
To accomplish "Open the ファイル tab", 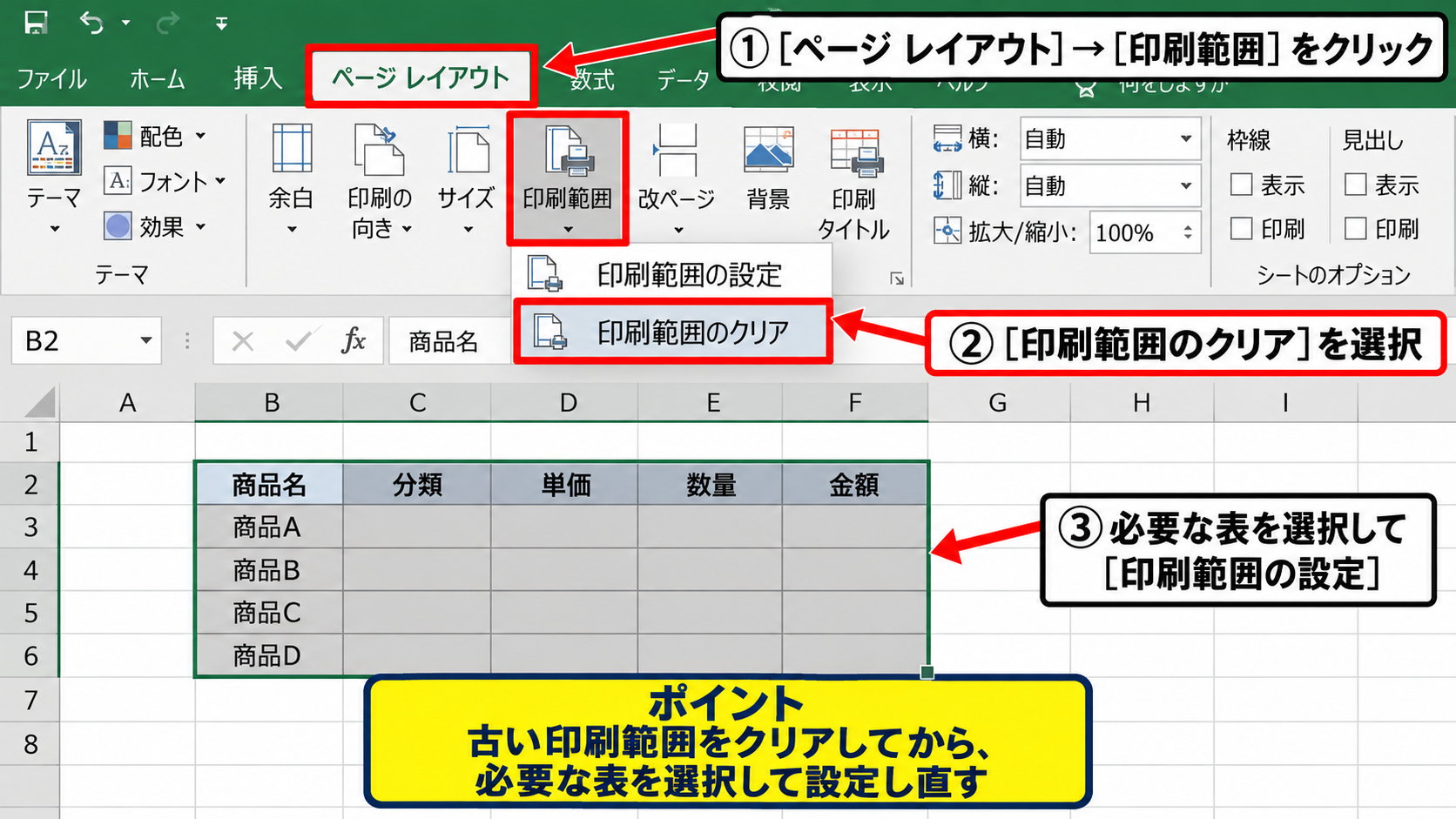I will click(x=52, y=79).
